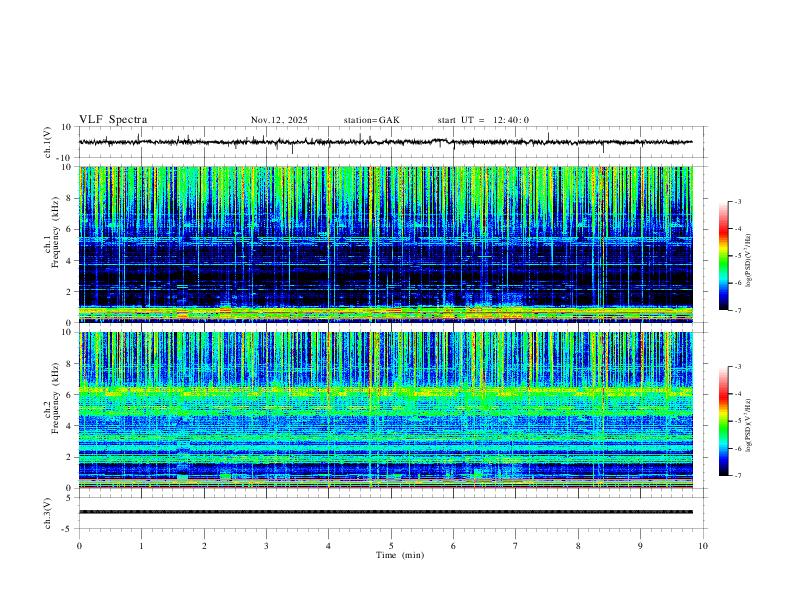Click the '-7' label on ch.1 colorbar
Viewport: 792px width, 612px height.
point(737,311)
